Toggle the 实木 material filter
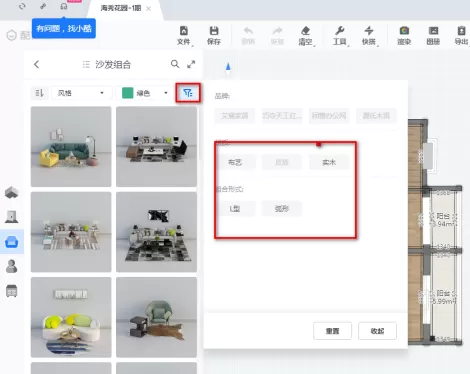Image resolution: width=470 pixels, height=374 pixels. (329, 162)
